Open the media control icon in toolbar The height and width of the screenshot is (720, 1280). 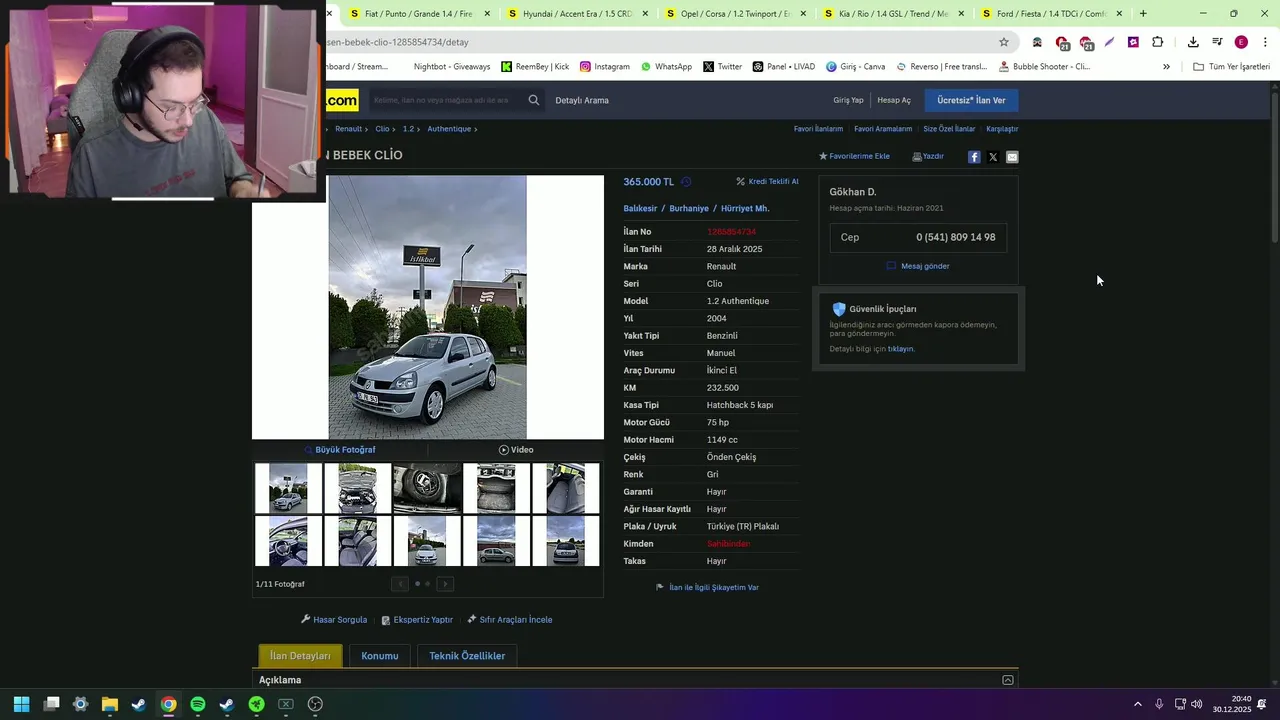[x=1217, y=42]
